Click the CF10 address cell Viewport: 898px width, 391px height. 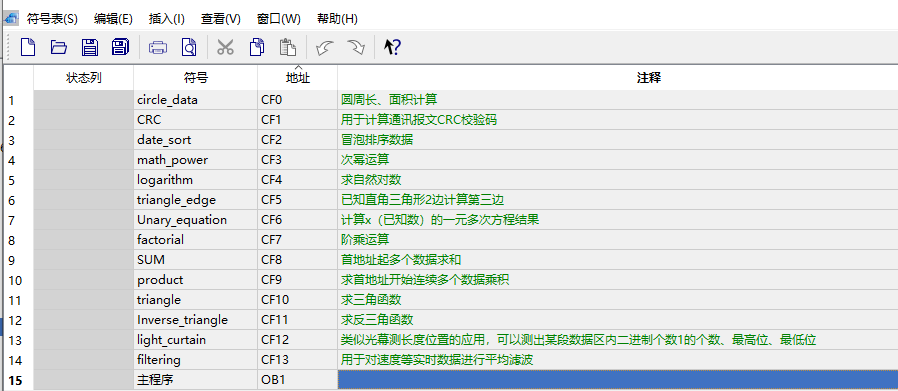(x=297, y=301)
